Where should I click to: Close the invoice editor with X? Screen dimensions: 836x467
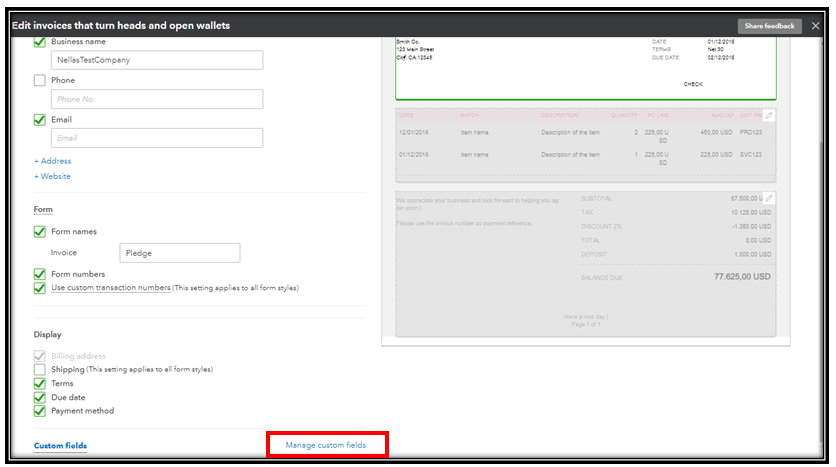[x=816, y=25]
